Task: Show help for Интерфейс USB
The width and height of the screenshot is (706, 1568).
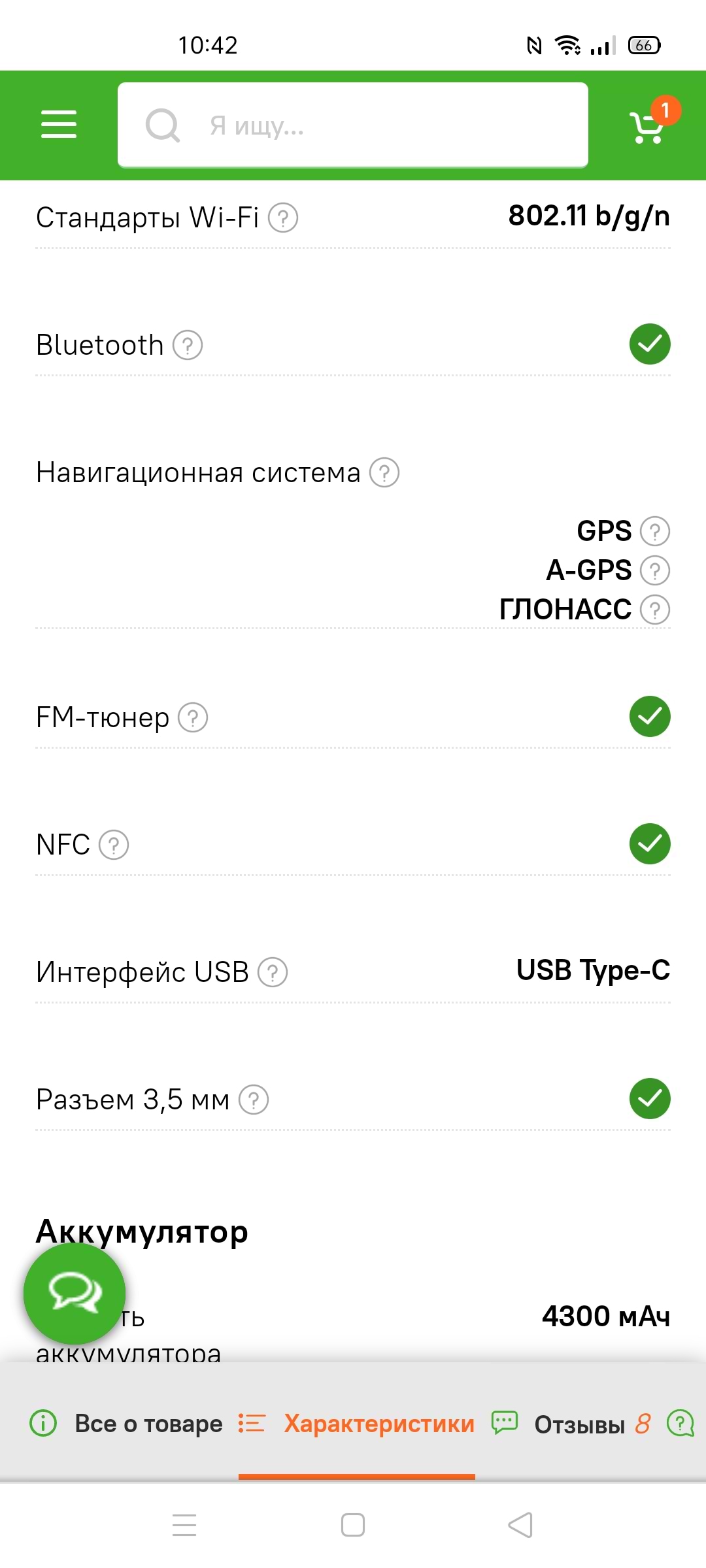Action: [273, 972]
